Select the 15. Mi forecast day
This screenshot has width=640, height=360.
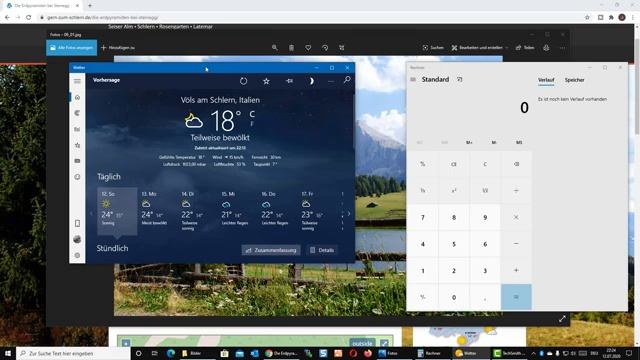click(x=236, y=211)
